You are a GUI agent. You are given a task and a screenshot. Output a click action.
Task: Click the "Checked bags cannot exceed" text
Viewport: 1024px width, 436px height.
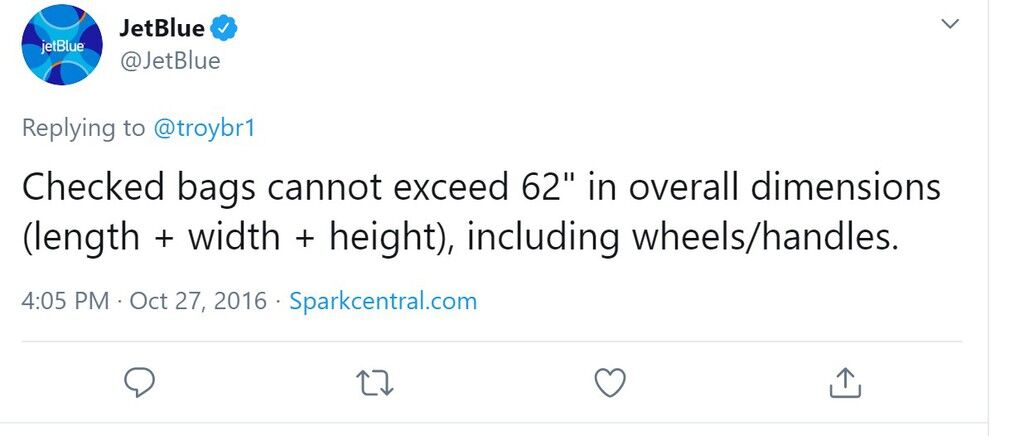click(x=264, y=187)
